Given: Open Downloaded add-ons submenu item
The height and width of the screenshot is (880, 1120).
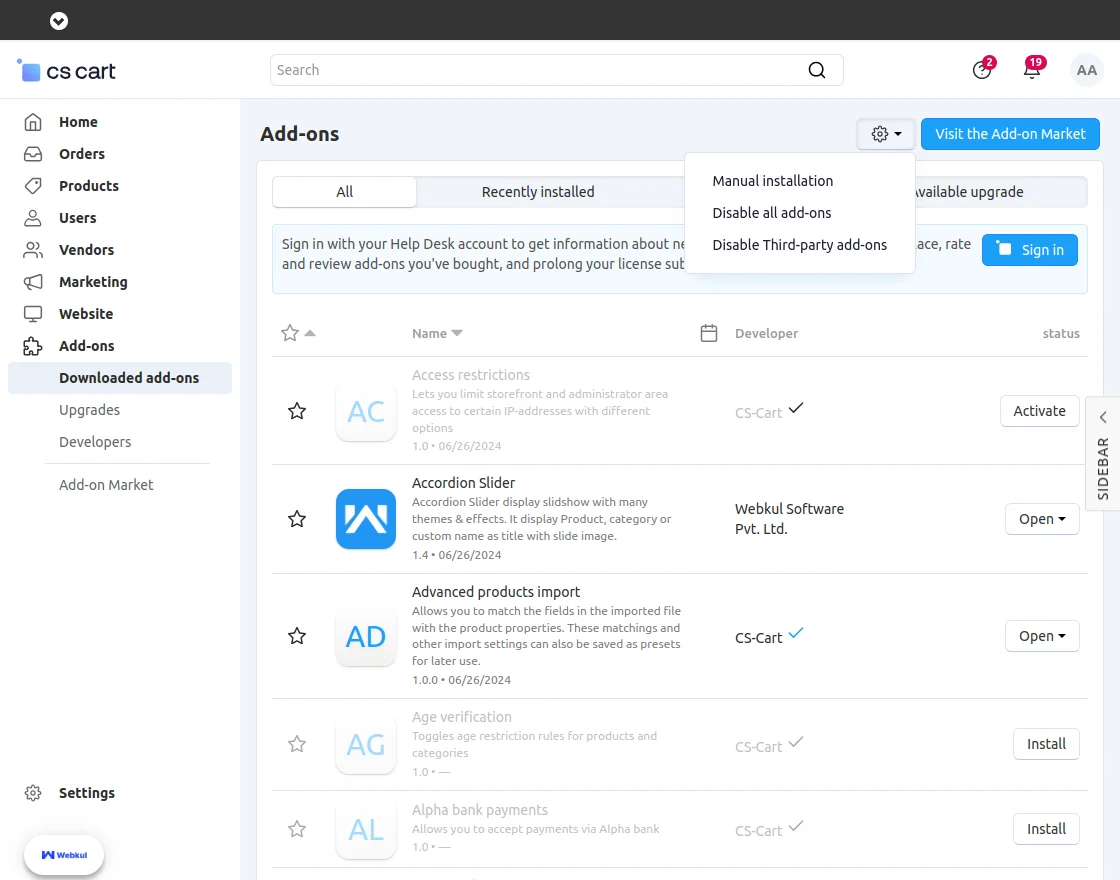Looking at the screenshot, I should (120, 378).
